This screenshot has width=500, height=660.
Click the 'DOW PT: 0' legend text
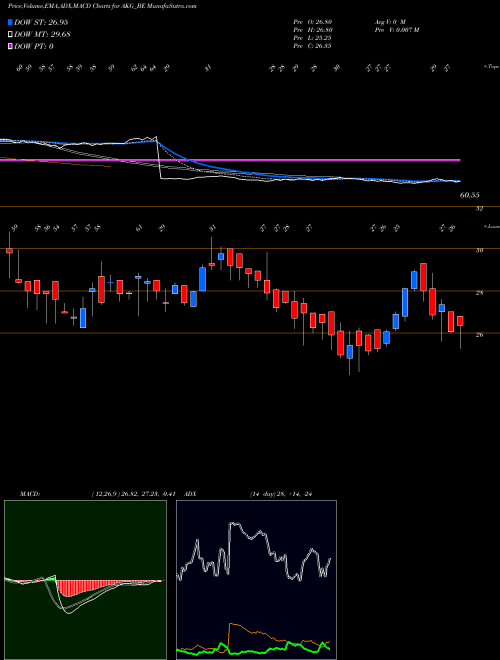click(34, 46)
